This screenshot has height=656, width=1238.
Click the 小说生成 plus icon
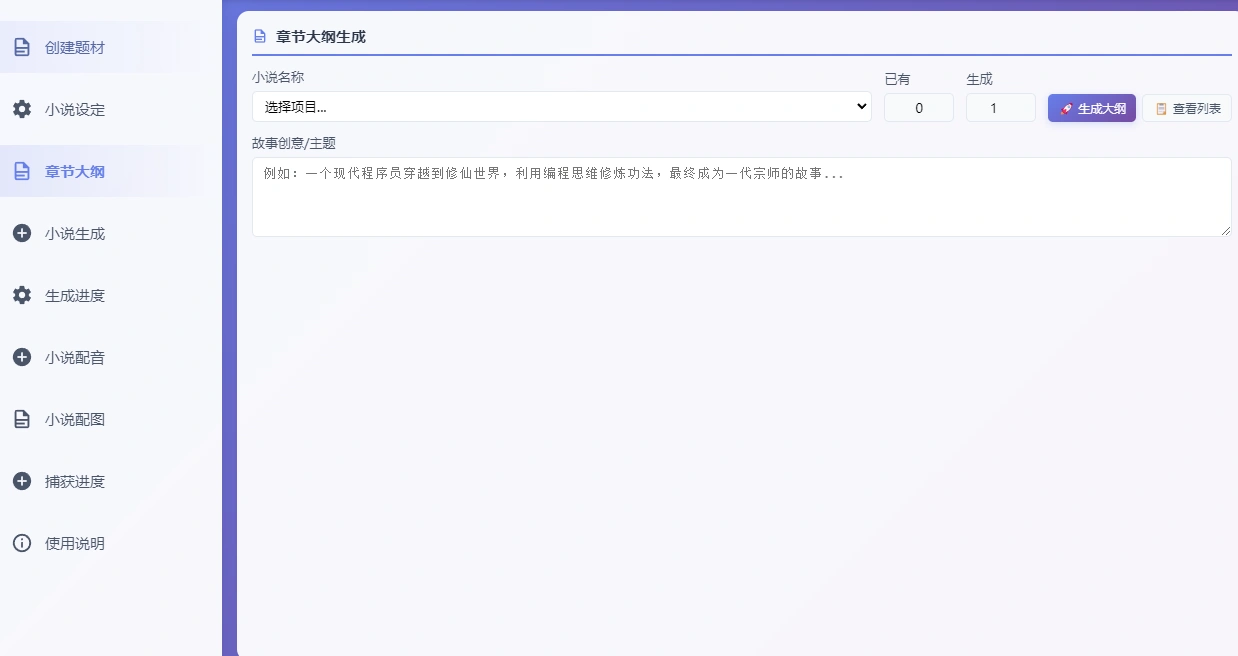click(x=22, y=233)
